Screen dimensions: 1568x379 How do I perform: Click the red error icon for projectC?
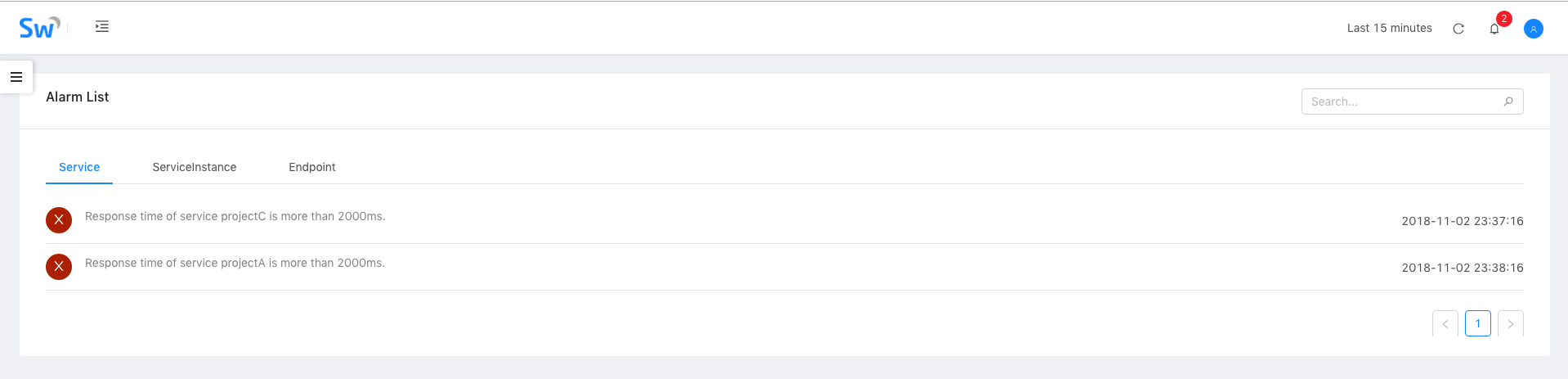(x=59, y=220)
